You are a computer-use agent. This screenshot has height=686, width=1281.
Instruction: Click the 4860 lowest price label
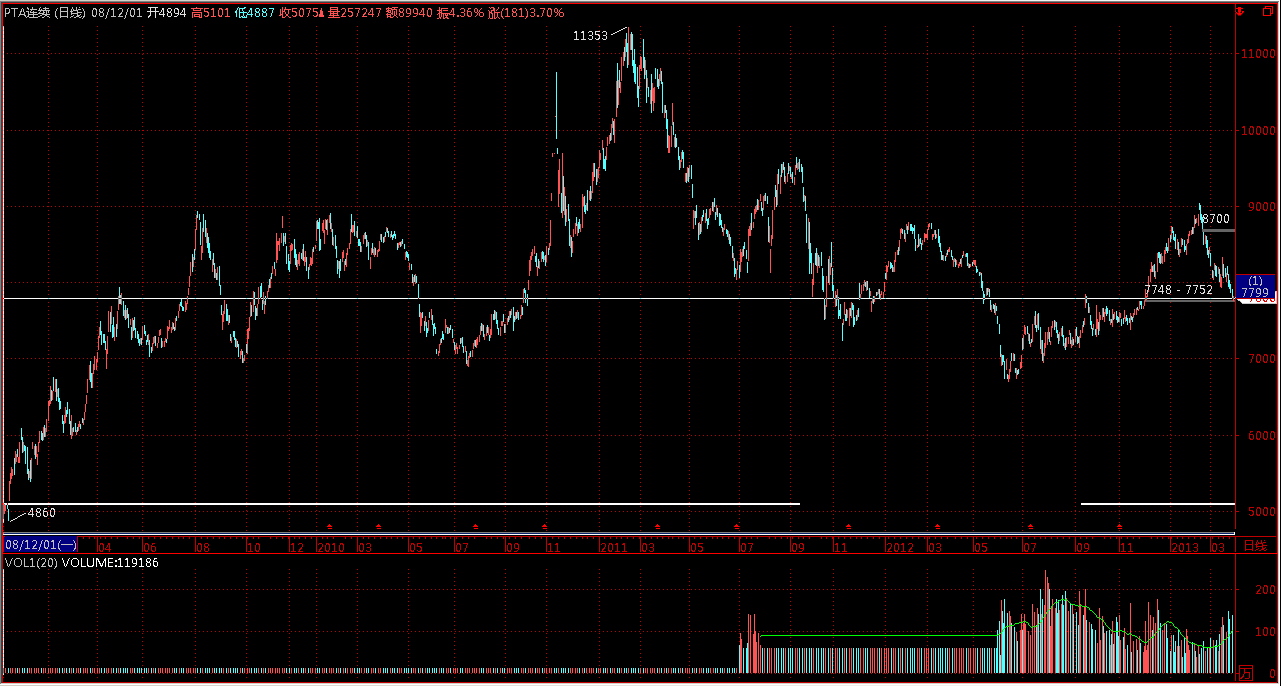(x=41, y=512)
